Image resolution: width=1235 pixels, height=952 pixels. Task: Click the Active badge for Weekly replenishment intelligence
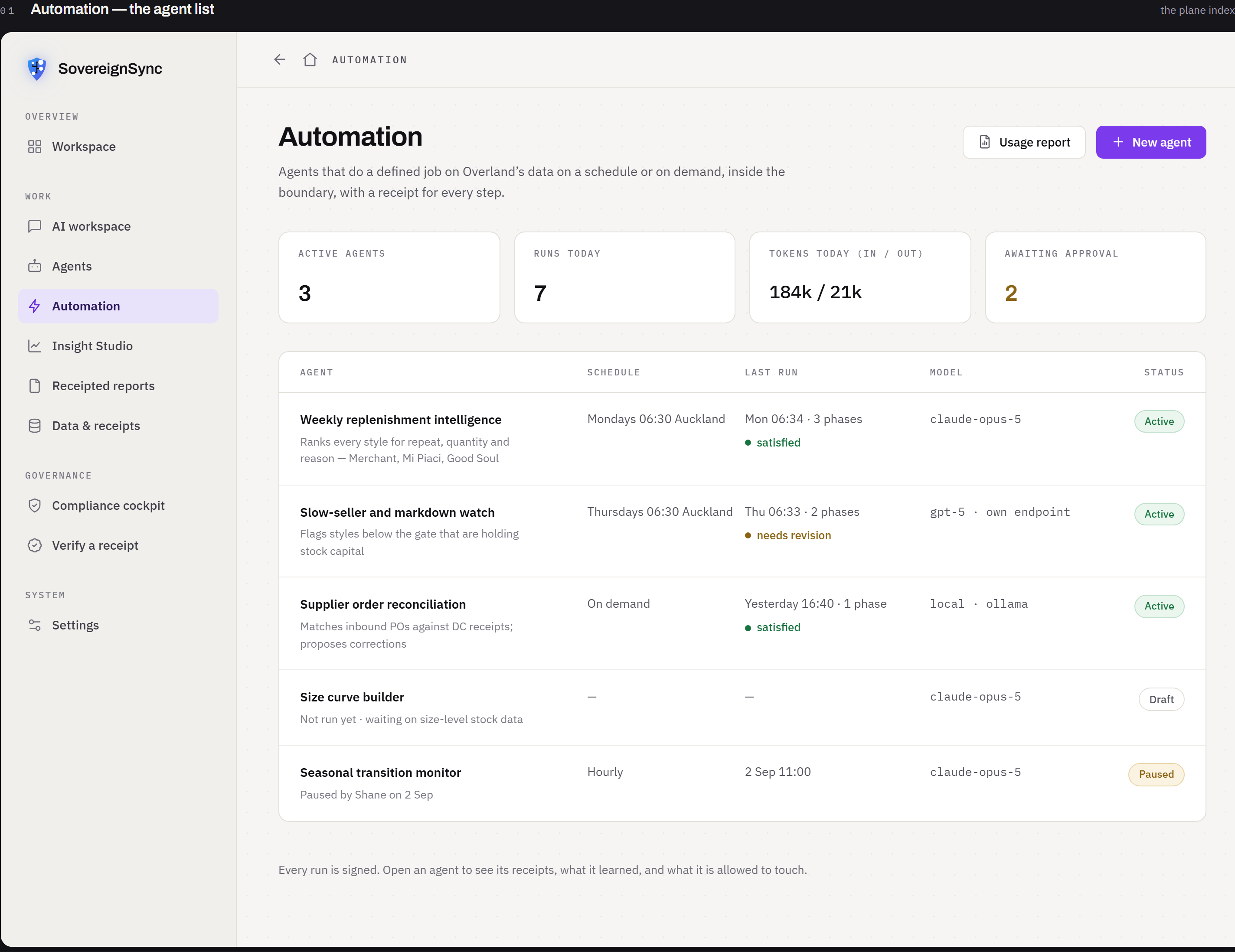tap(1159, 421)
